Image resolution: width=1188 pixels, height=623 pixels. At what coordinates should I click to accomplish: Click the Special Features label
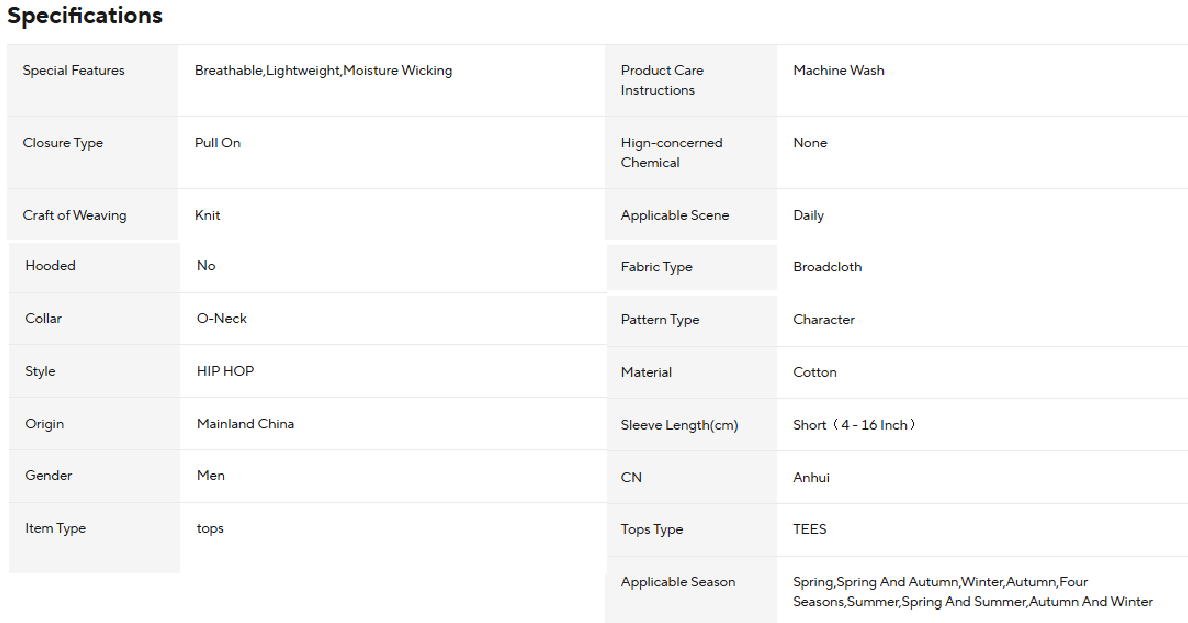pos(74,71)
